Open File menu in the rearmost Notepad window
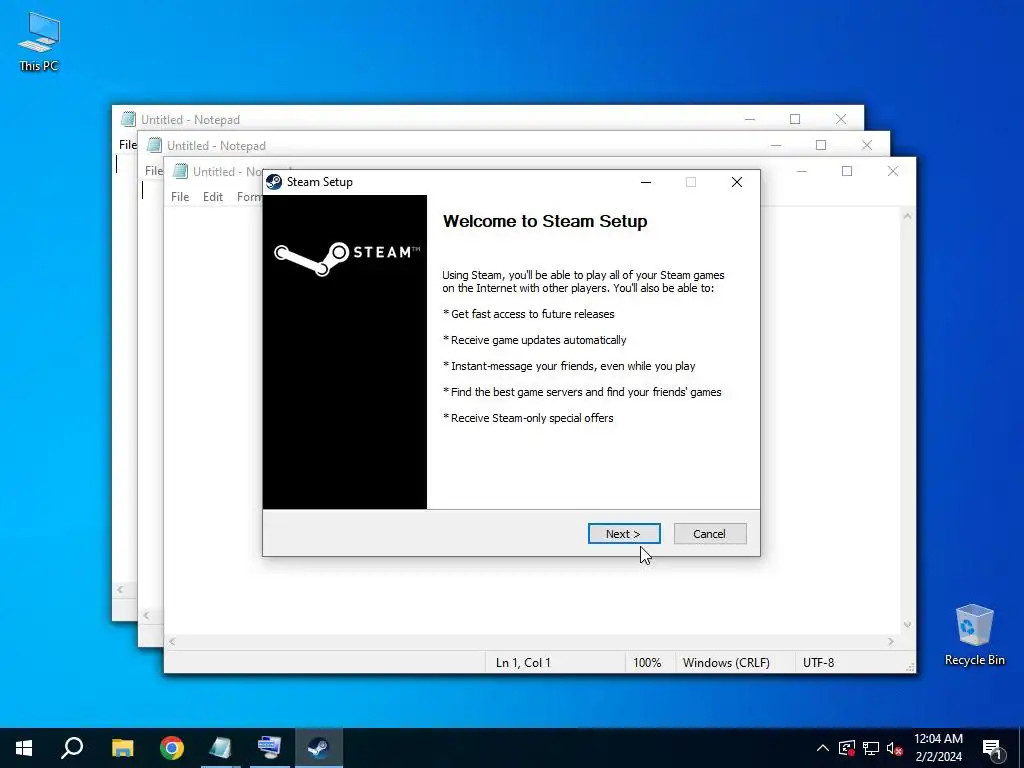Viewport: 1024px width, 768px height. point(127,144)
